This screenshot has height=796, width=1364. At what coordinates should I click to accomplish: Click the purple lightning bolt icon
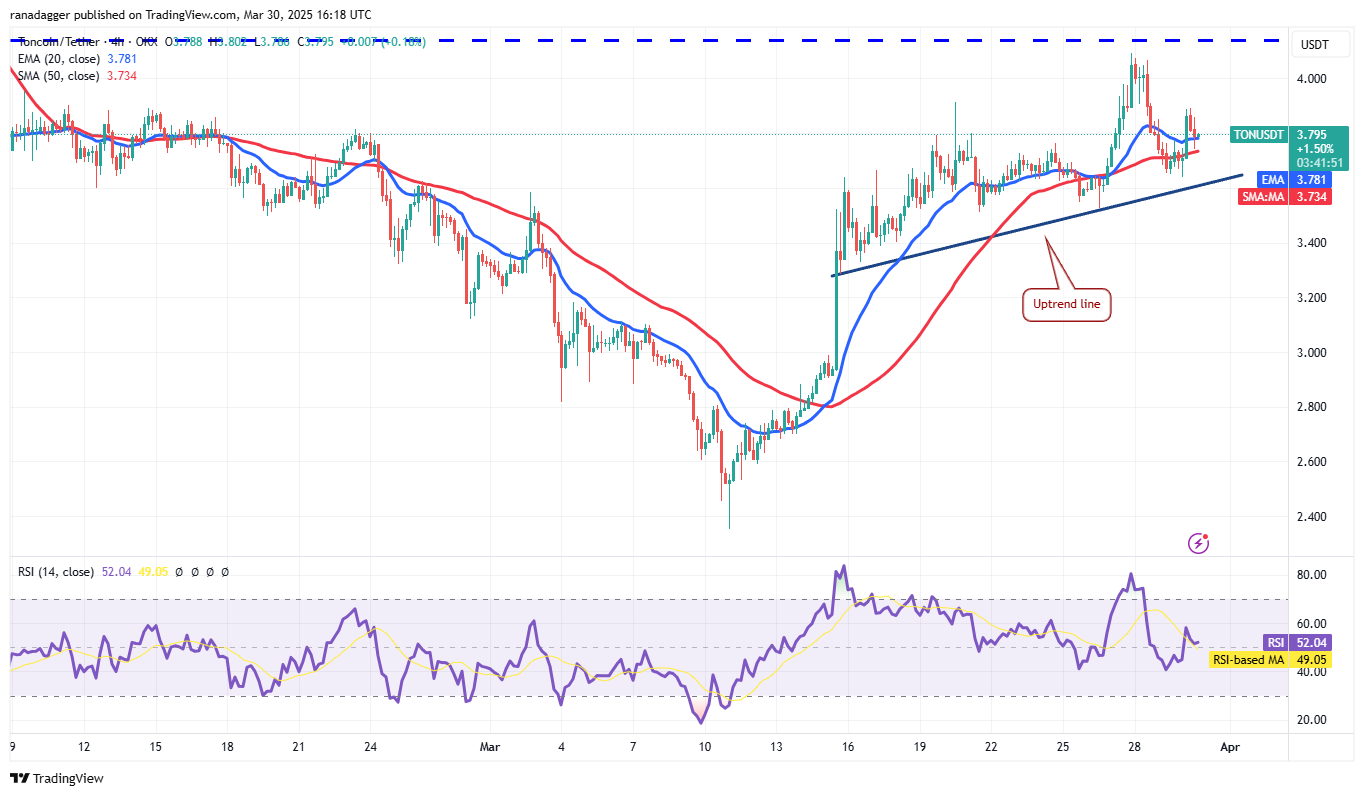coord(1198,543)
